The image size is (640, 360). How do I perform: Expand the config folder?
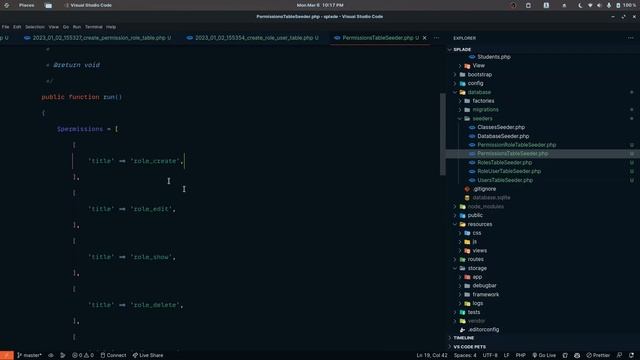(455, 83)
